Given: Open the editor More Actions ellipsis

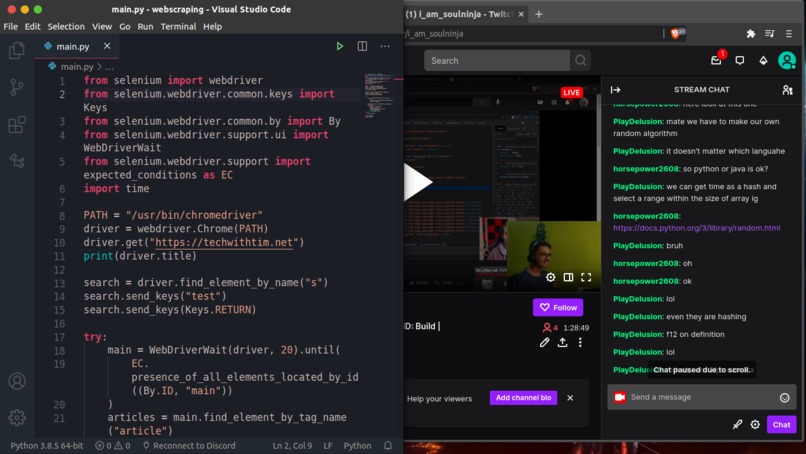Looking at the screenshot, I should (385, 46).
